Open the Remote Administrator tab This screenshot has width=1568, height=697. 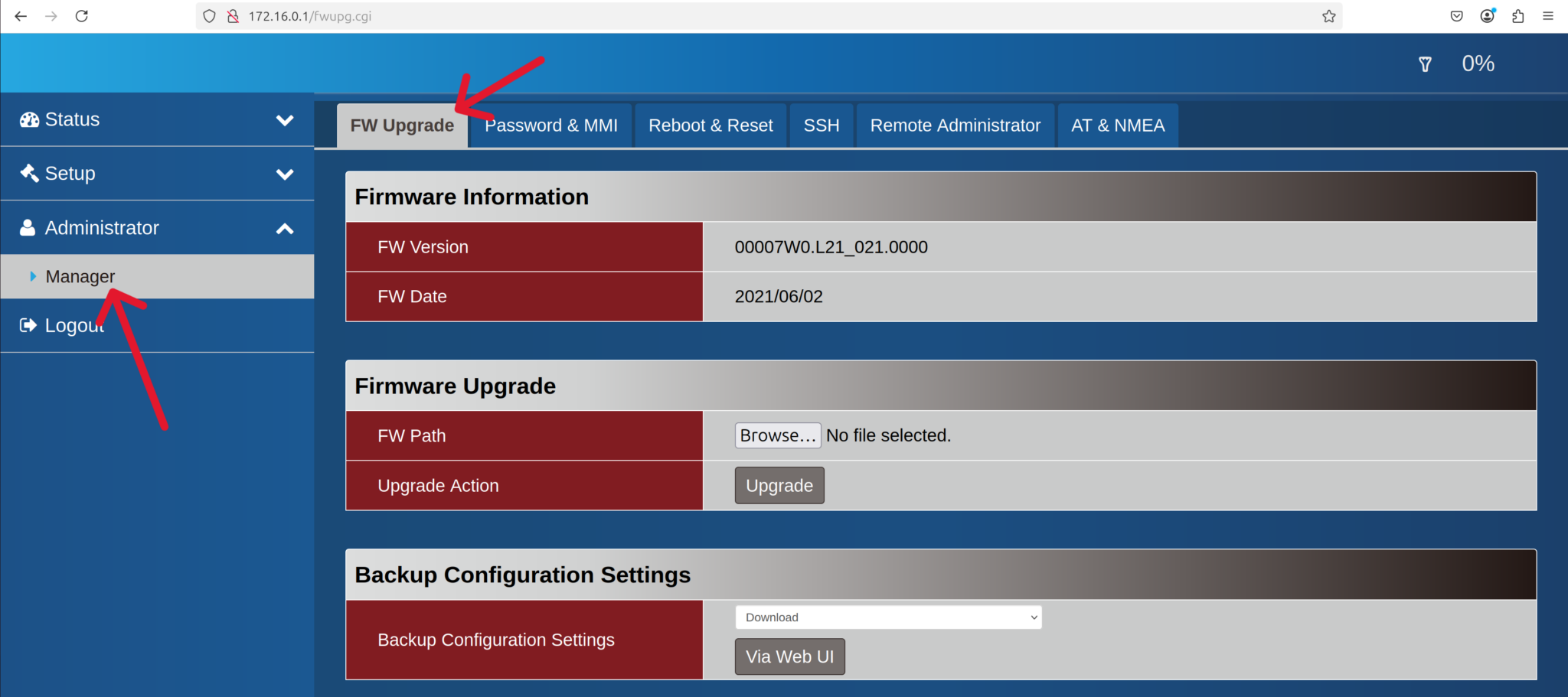pyautogui.click(x=955, y=125)
